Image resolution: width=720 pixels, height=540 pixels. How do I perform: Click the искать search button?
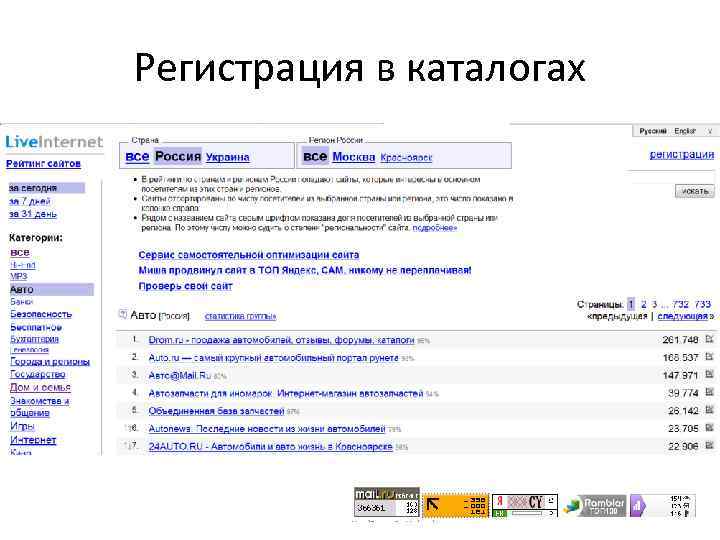[695, 191]
